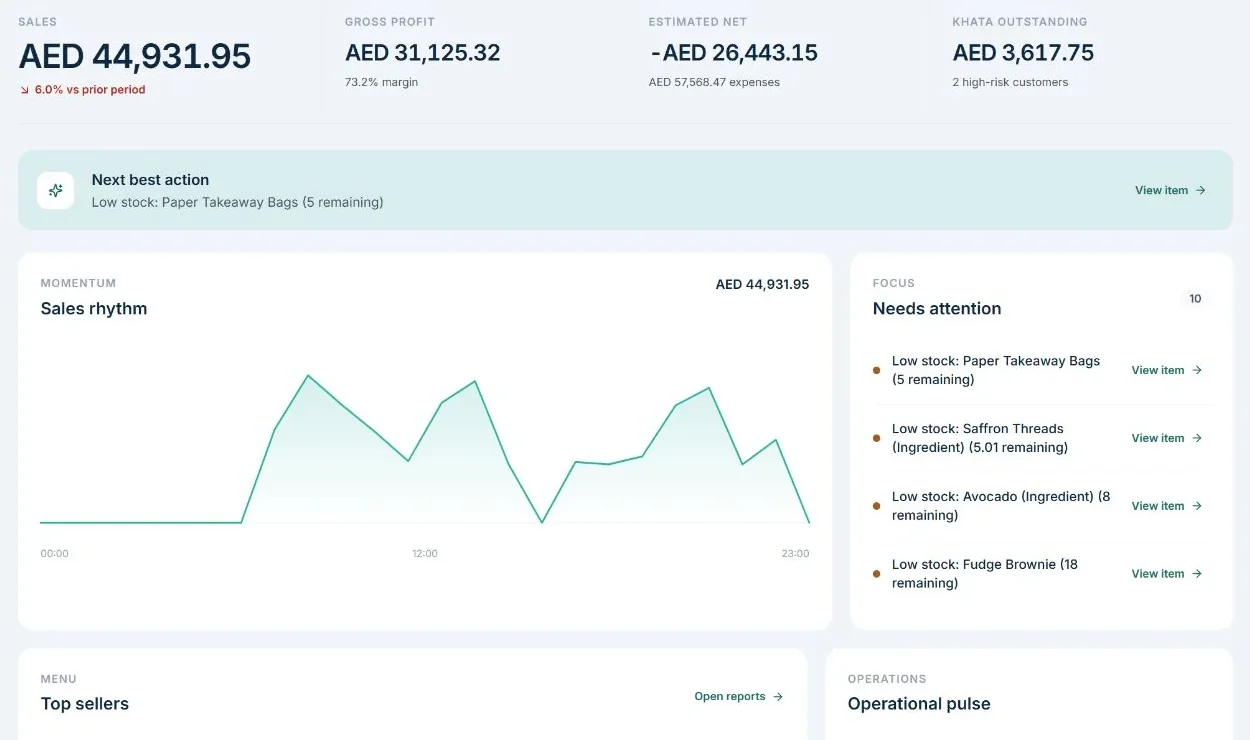This screenshot has width=1250, height=740.
Task: Click the 73.2% margin text
Action: (382, 82)
